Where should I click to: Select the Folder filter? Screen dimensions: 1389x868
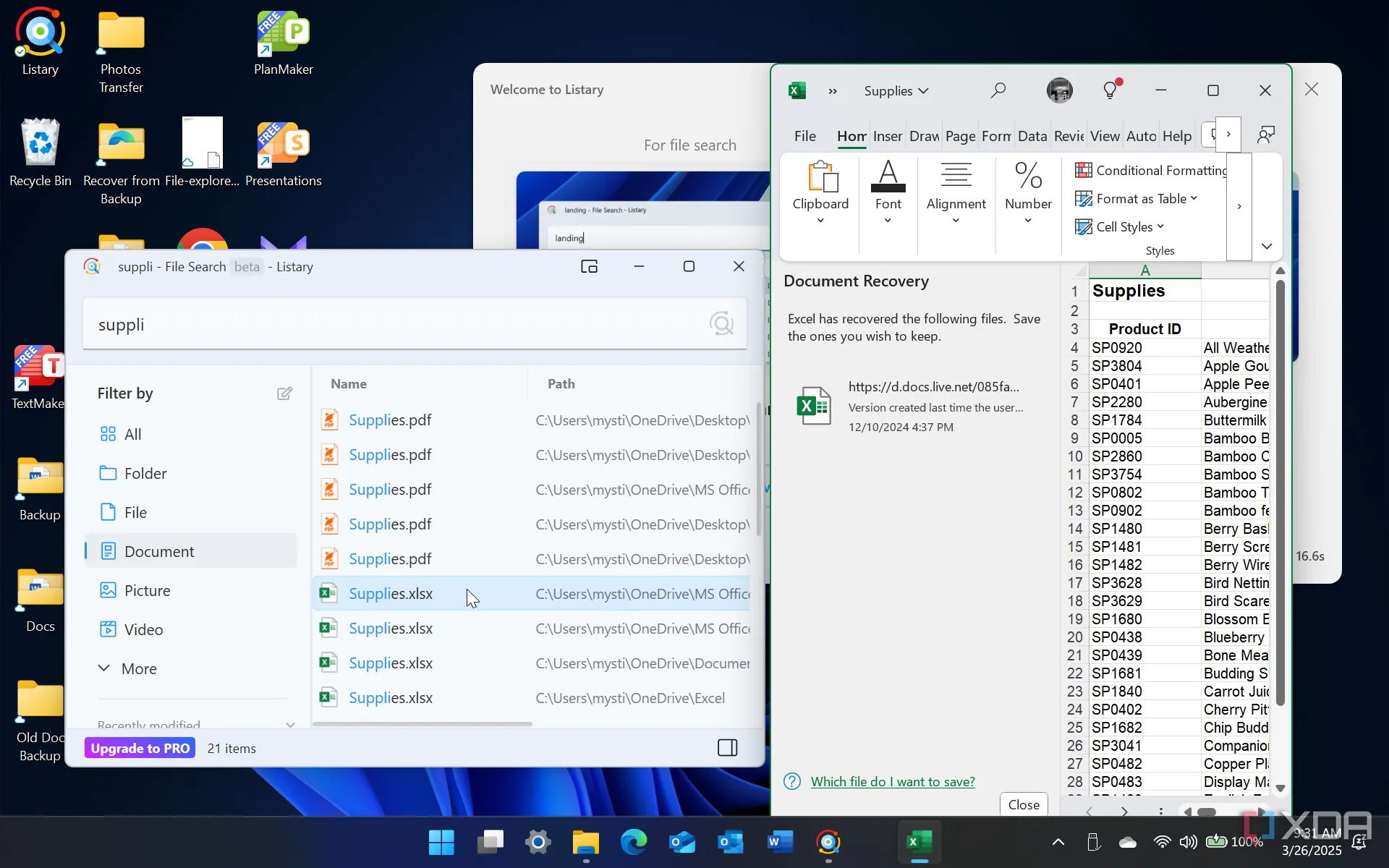[x=191, y=473]
